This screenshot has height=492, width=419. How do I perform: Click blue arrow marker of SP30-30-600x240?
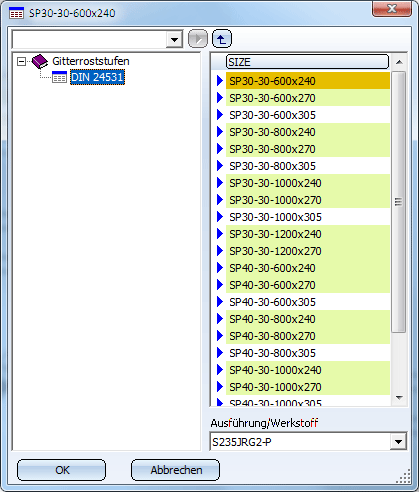click(x=220, y=81)
